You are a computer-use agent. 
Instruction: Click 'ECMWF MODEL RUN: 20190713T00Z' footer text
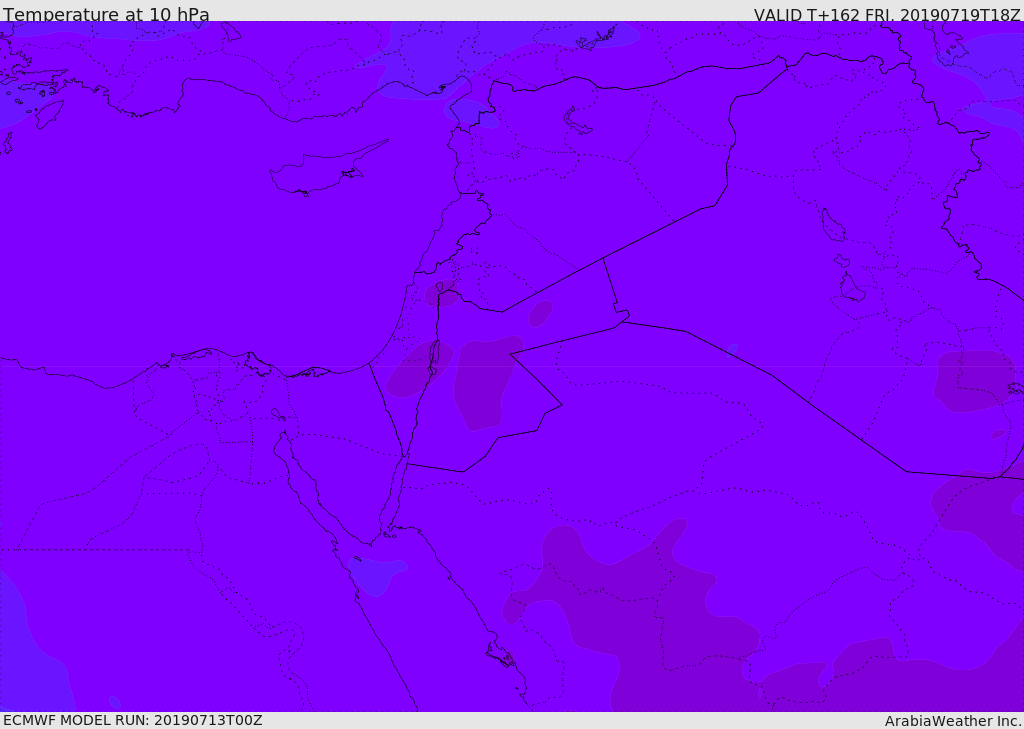(x=133, y=721)
